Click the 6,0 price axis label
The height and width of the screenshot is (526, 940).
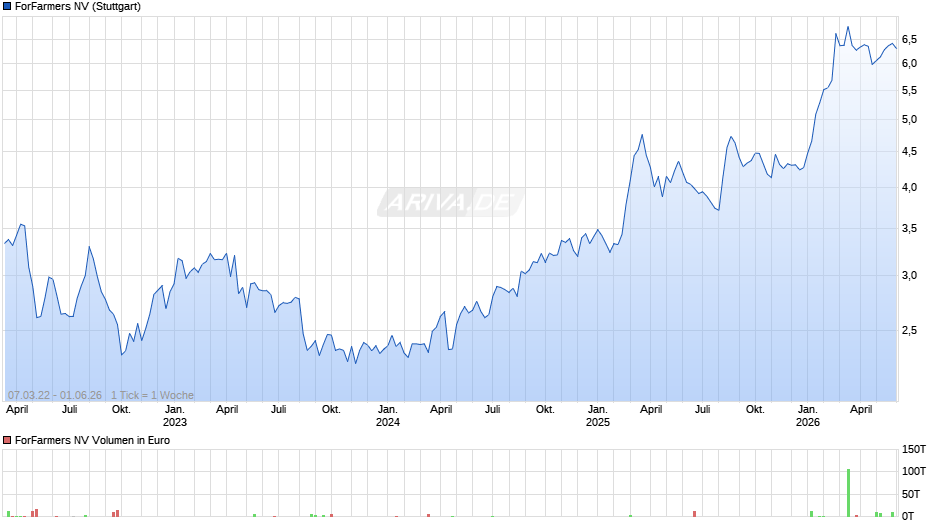[x=909, y=64]
